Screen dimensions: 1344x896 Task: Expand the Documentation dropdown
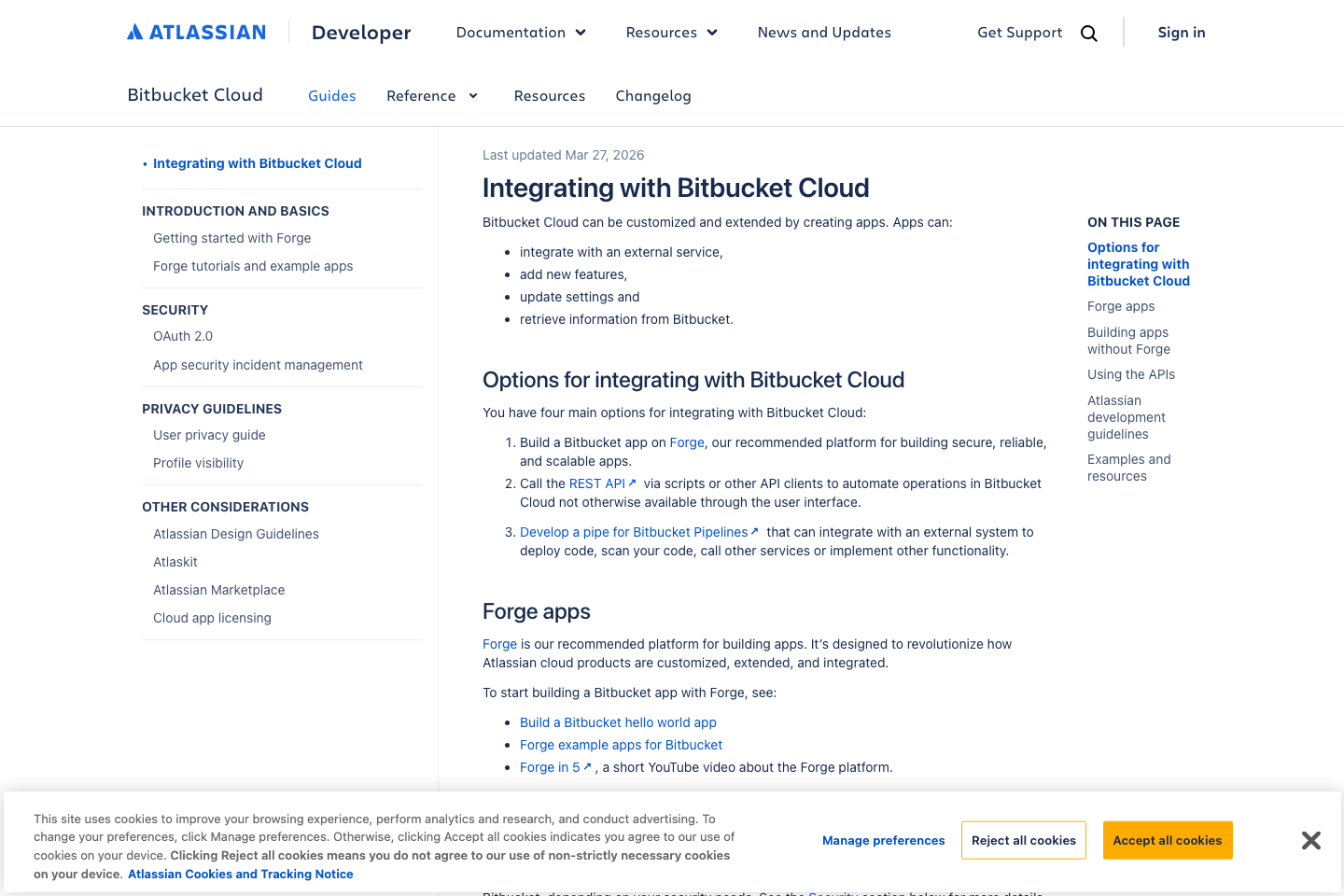pos(520,32)
